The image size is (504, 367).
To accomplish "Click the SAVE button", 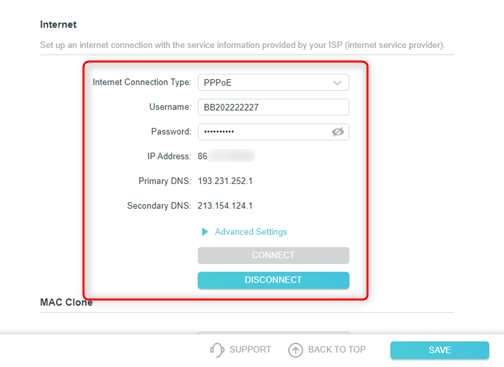I will [439, 350].
